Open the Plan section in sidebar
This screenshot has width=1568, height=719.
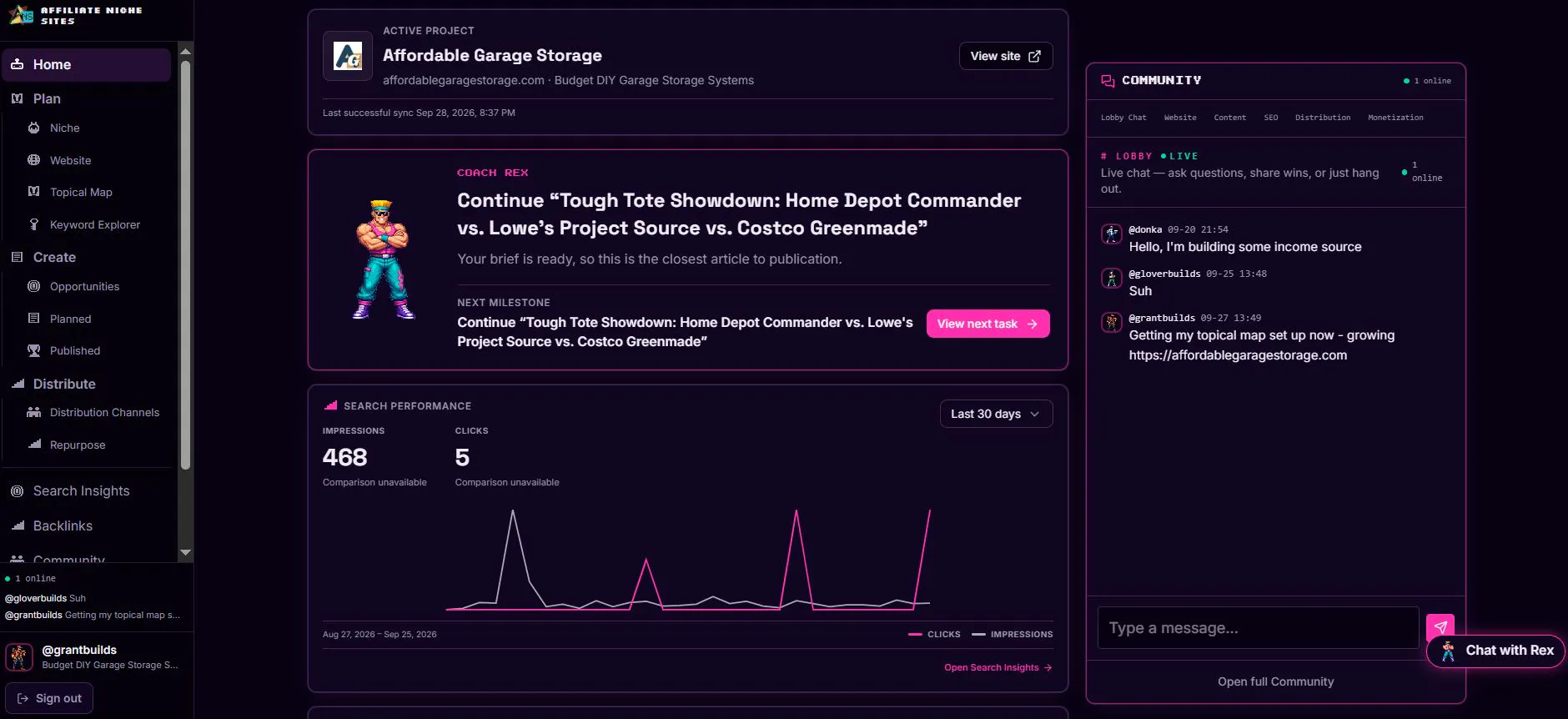[47, 98]
